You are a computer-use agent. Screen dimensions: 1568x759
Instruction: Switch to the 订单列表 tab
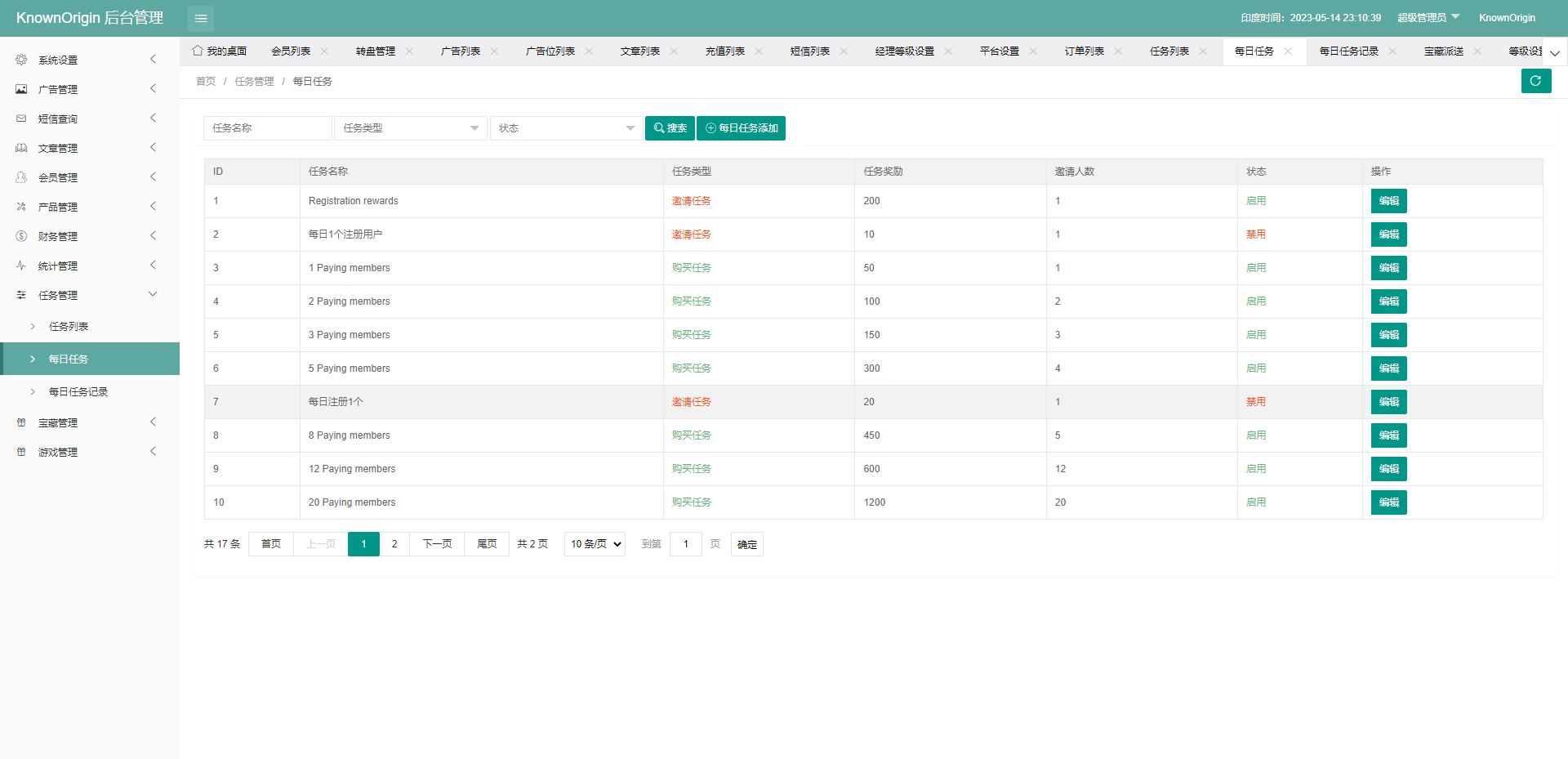(1084, 51)
